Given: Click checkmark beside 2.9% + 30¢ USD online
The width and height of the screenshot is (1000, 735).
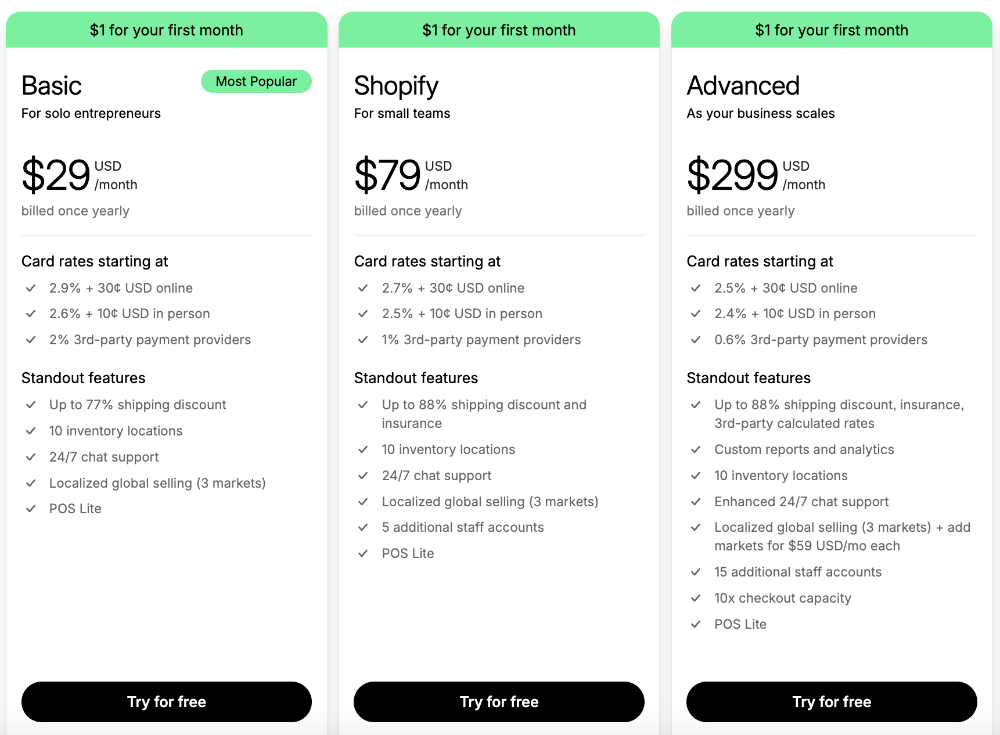Looking at the screenshot, I should pos(31,288).
